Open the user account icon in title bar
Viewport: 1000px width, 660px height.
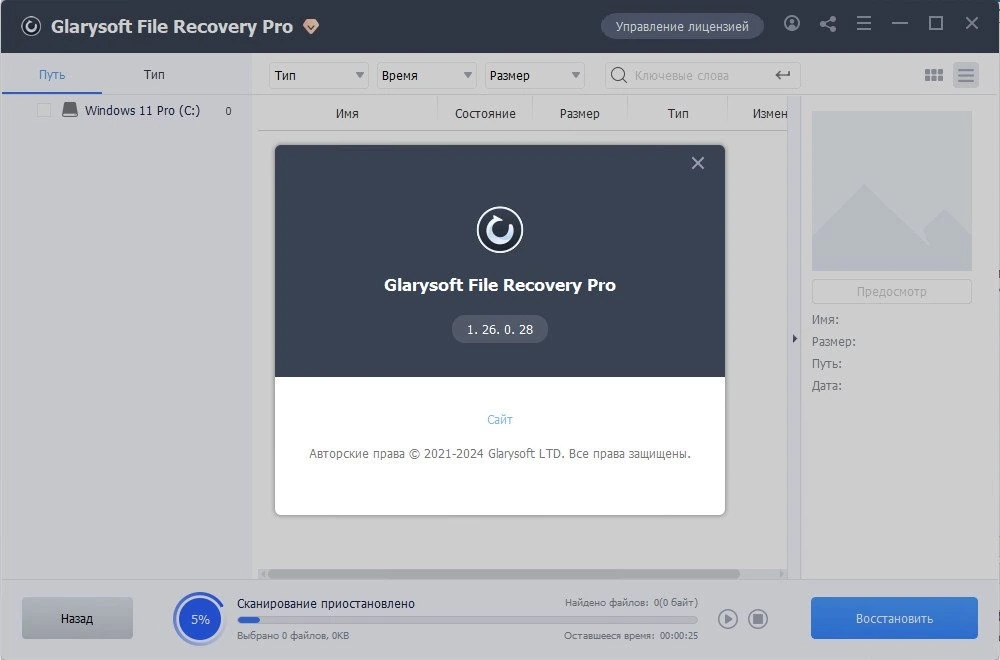(791, 24)
